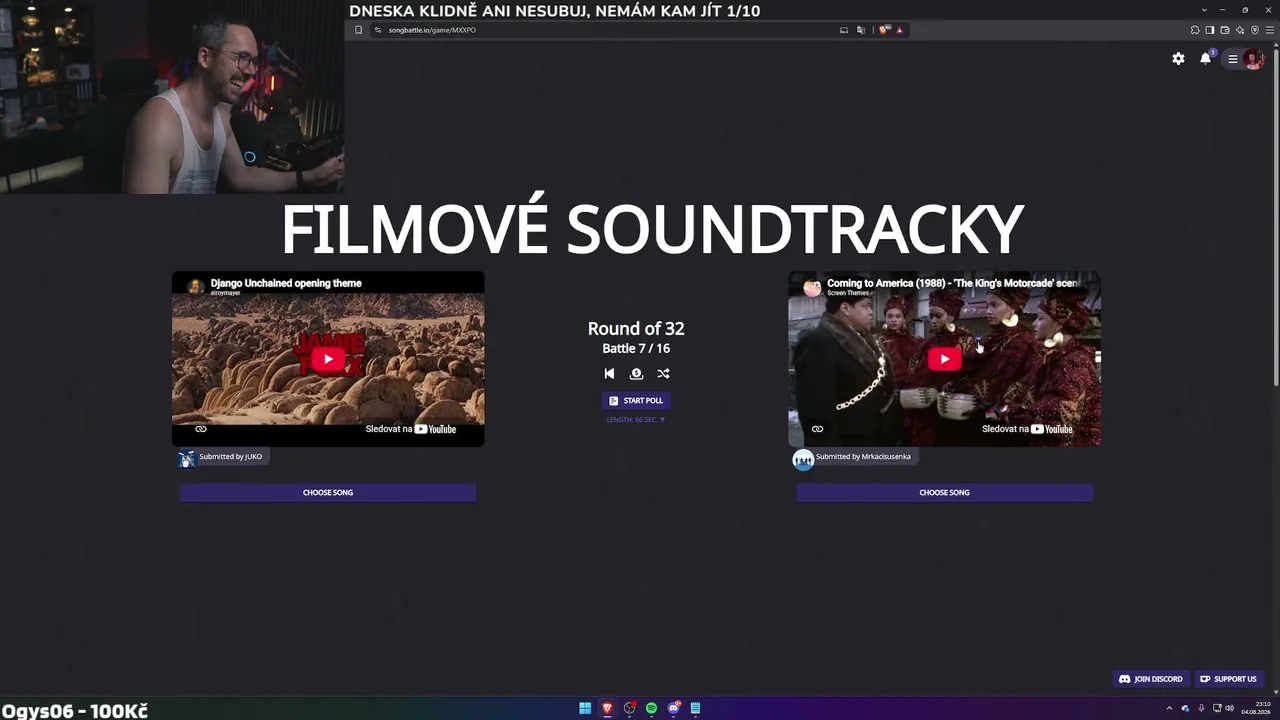
Task: Toggle the browser sidebar panel
Action: click(x=1209, y=30)
